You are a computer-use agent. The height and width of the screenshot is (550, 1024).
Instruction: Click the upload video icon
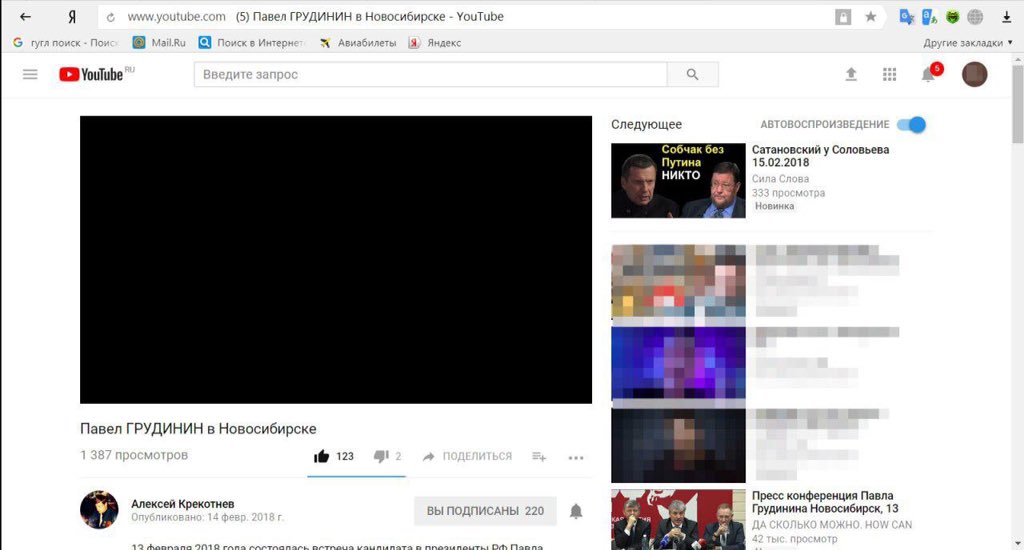851,75
